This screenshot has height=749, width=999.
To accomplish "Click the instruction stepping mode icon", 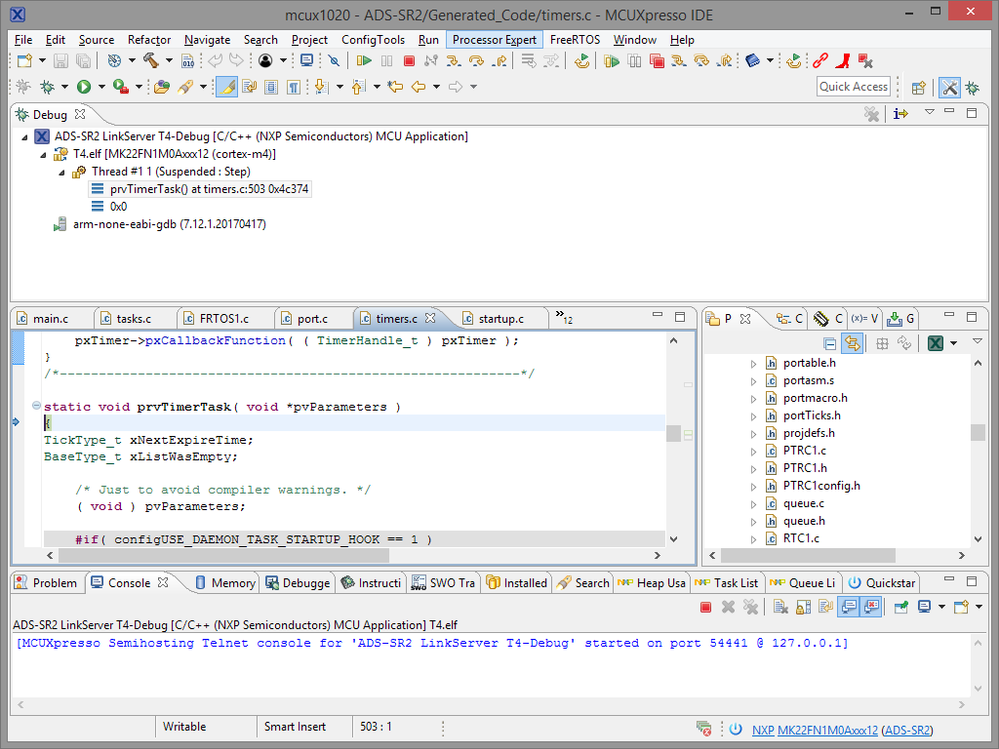I will click(x=900, y=114).
